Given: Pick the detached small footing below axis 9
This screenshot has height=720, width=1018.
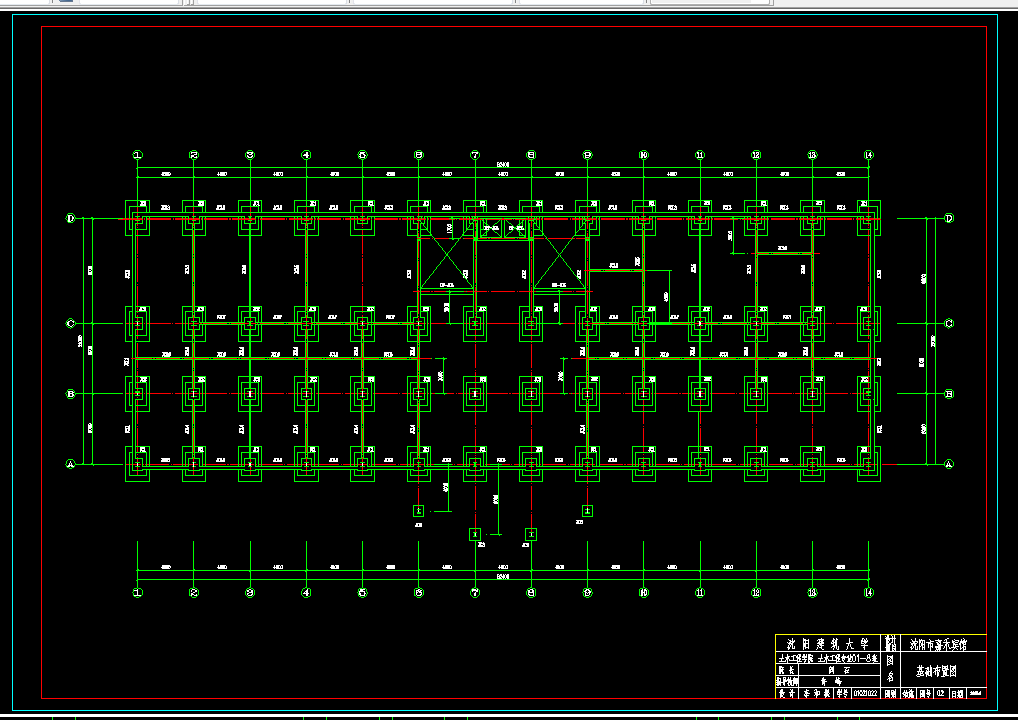Looking at the screenshot, I should (587, 511).
